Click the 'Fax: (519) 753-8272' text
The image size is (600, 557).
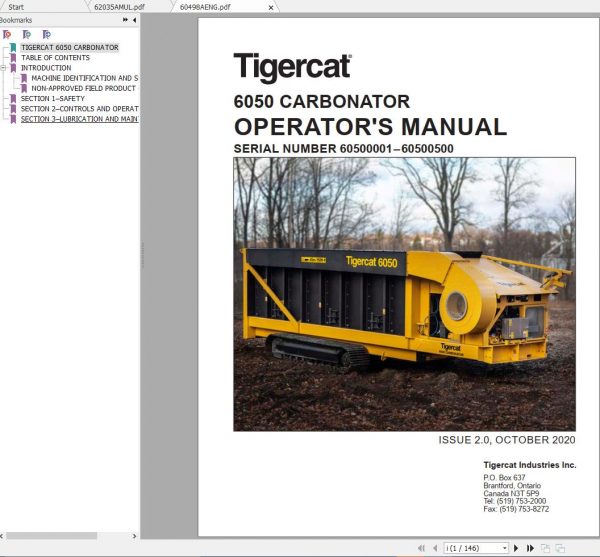pyautogui.click(x=516, y=509)
